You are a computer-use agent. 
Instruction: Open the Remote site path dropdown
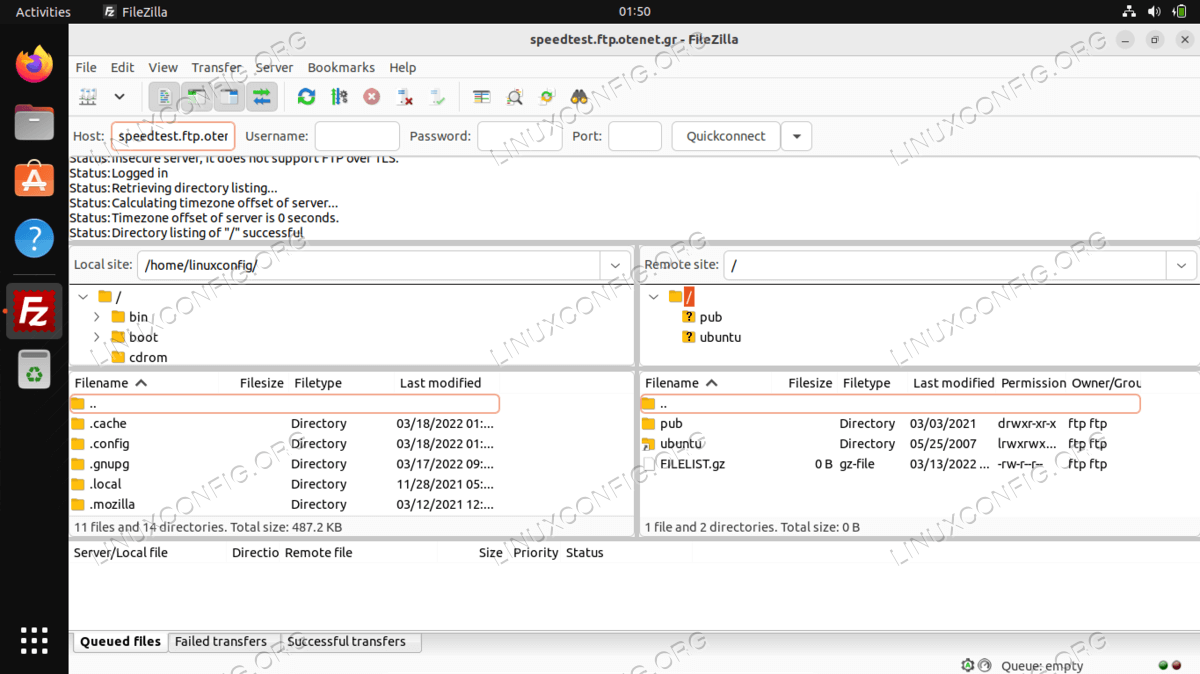(x=1181, y=265)
